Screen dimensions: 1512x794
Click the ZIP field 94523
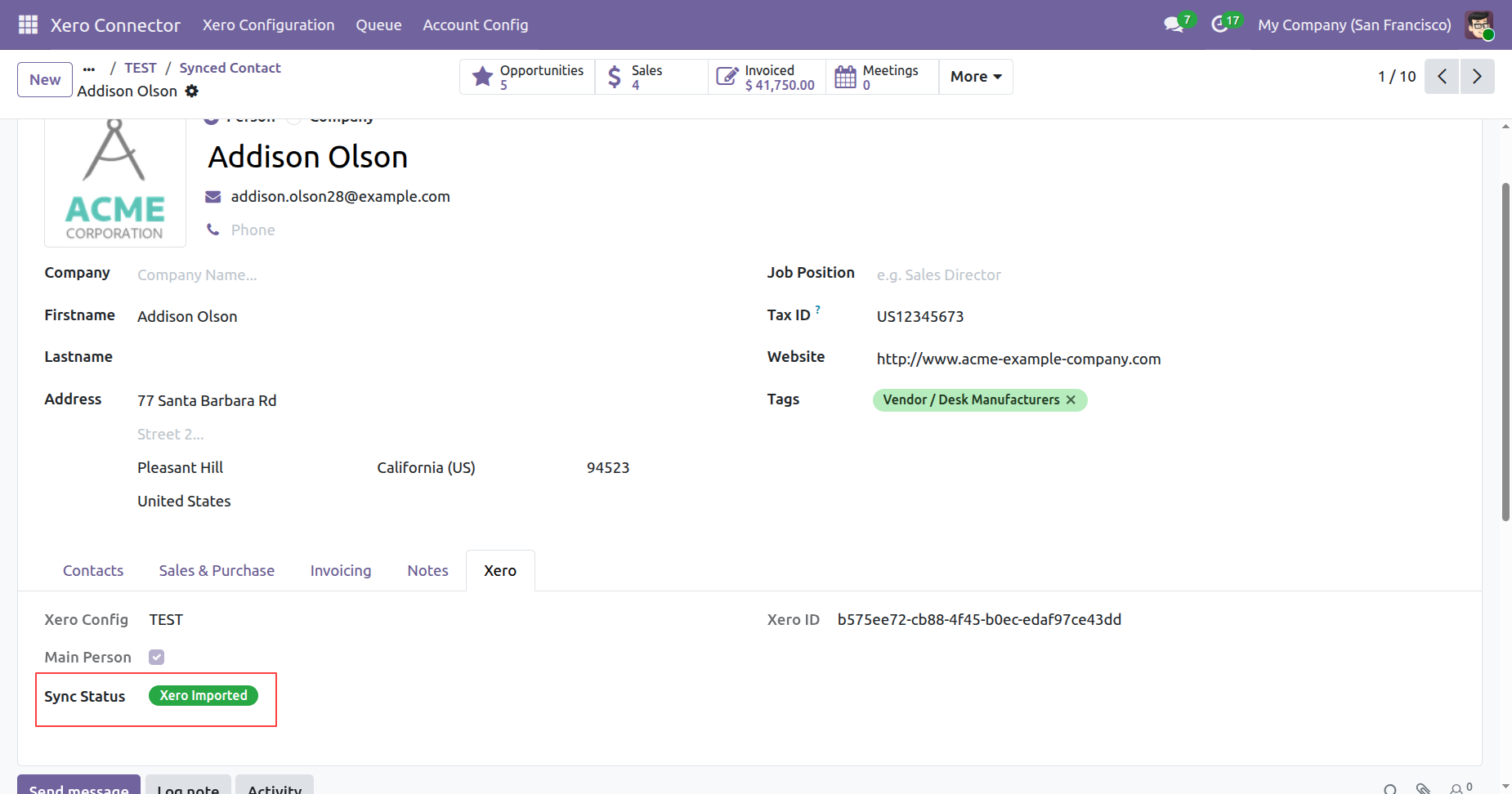[608, 468]
